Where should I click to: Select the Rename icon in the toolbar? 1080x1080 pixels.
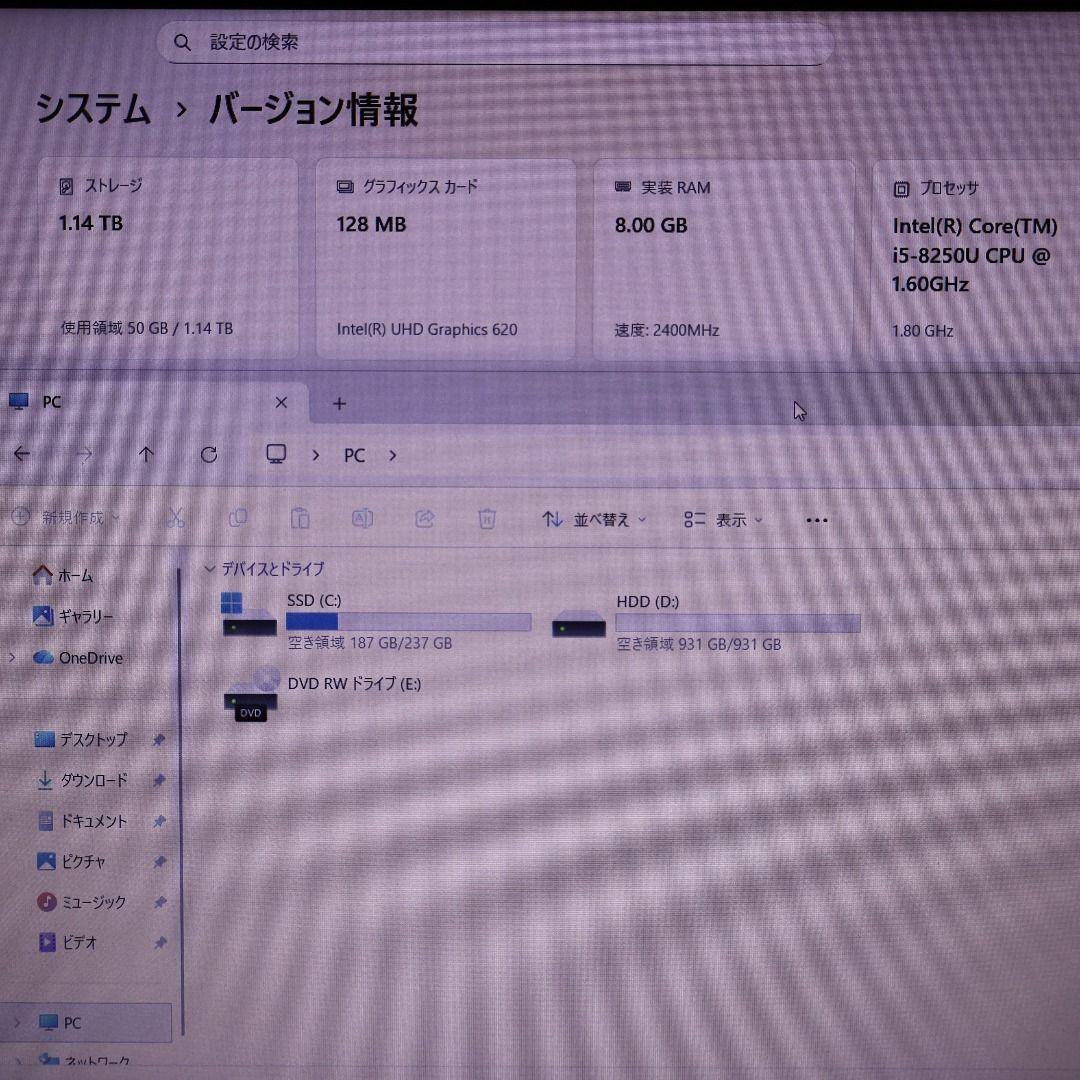362,519
